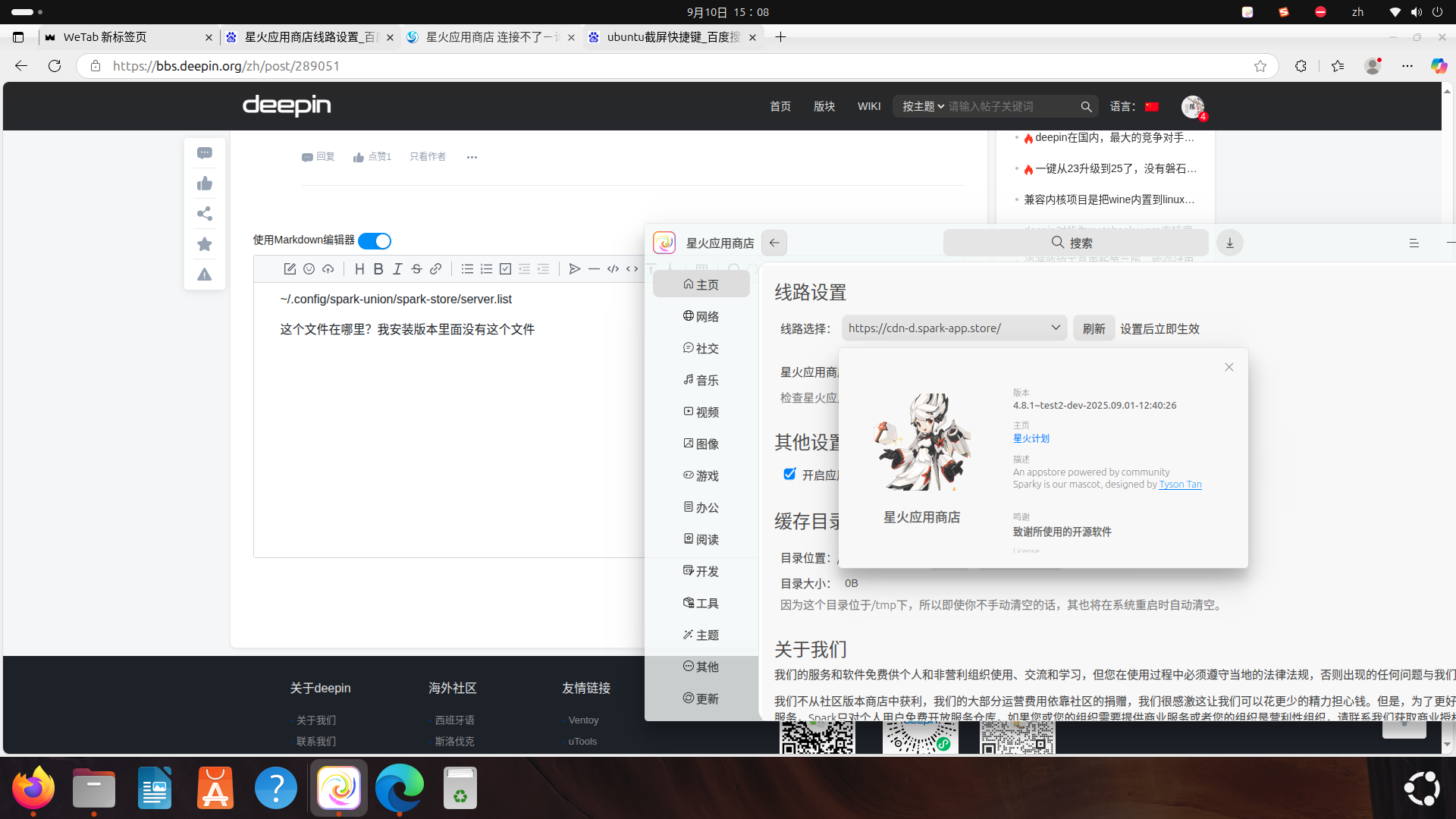Apply strikethrough formatting in the editor
The height and width of the screenshot is (819, 1456).
[416, 269]
